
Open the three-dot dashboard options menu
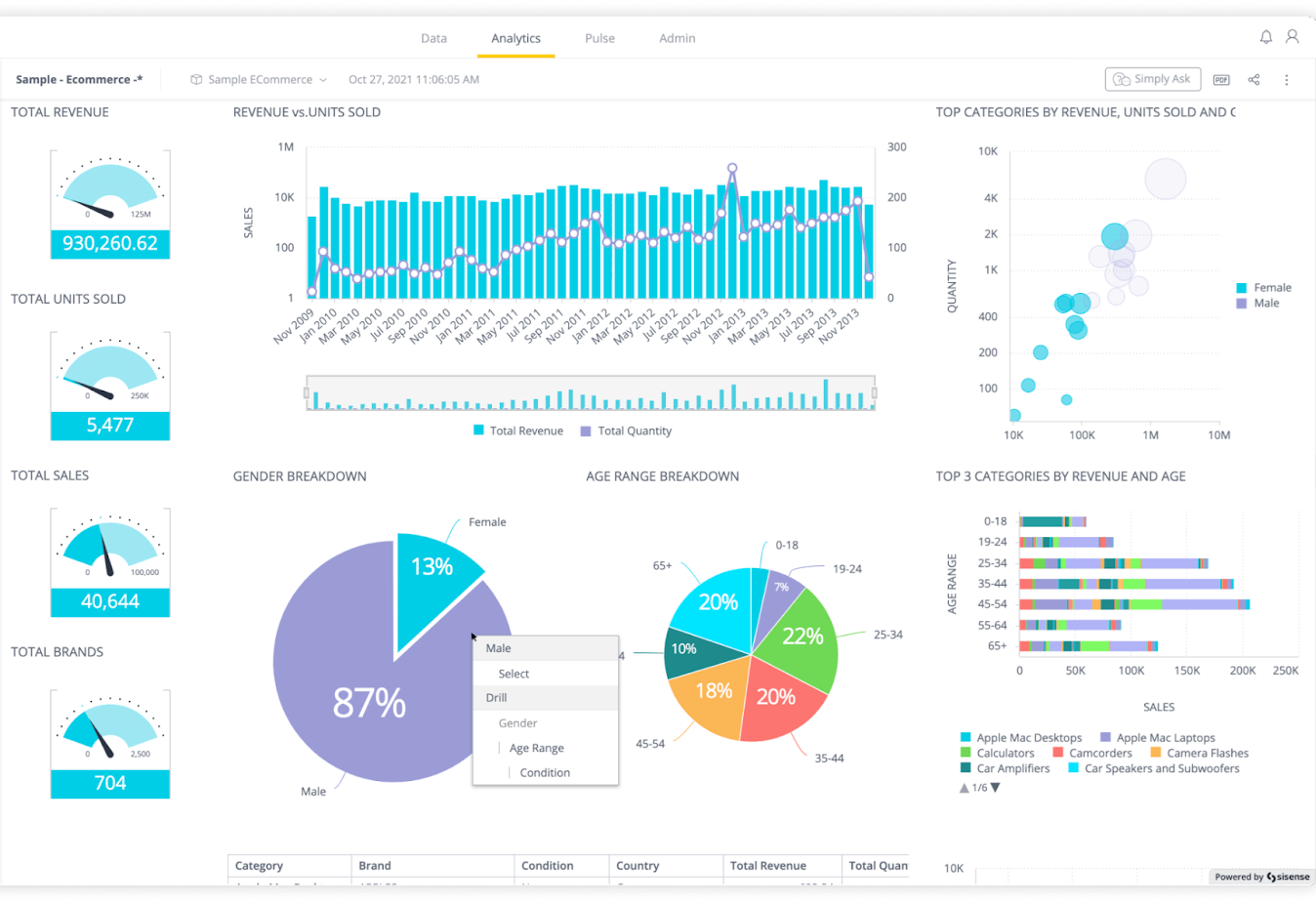[x=1286, y=80]
